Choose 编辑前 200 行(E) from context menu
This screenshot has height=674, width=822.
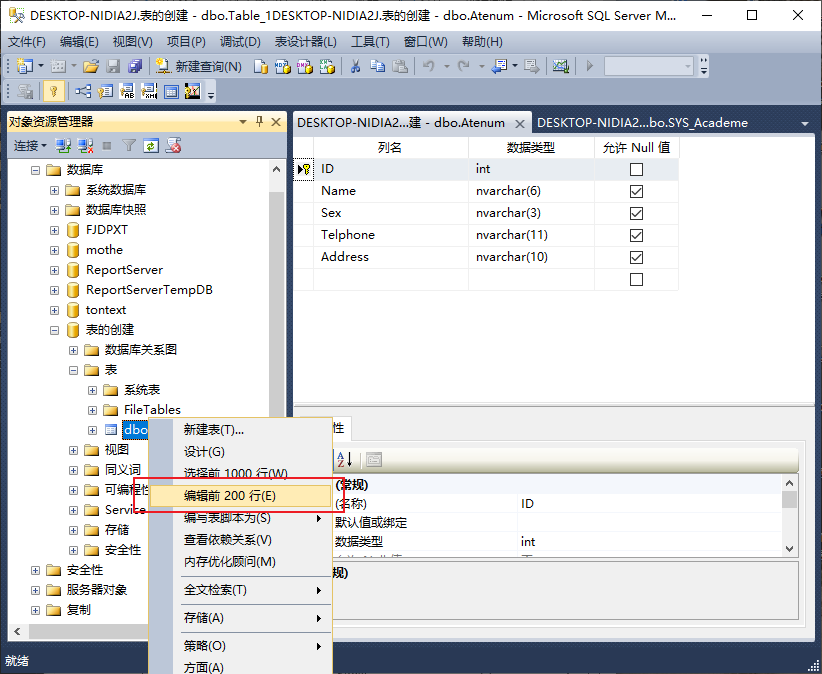coord(241,495)
